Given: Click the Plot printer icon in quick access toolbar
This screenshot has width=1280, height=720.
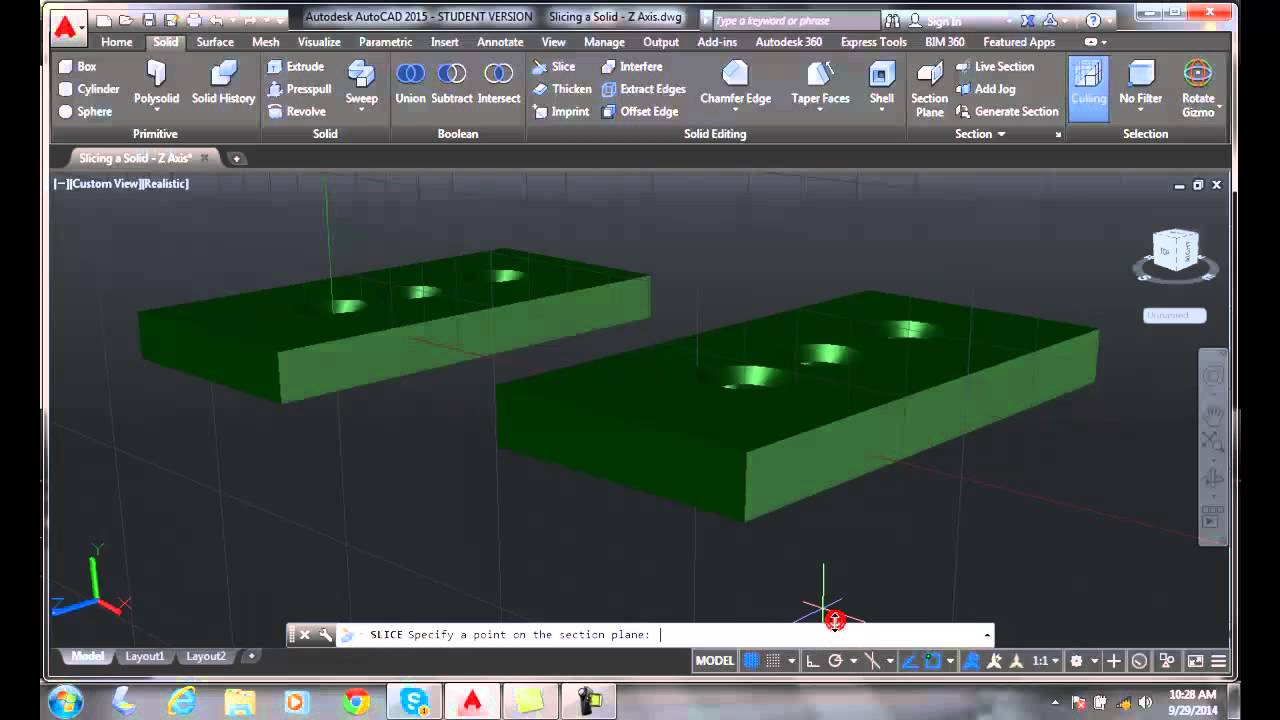Looking at the screenshot, I should [x=194, y=20].
